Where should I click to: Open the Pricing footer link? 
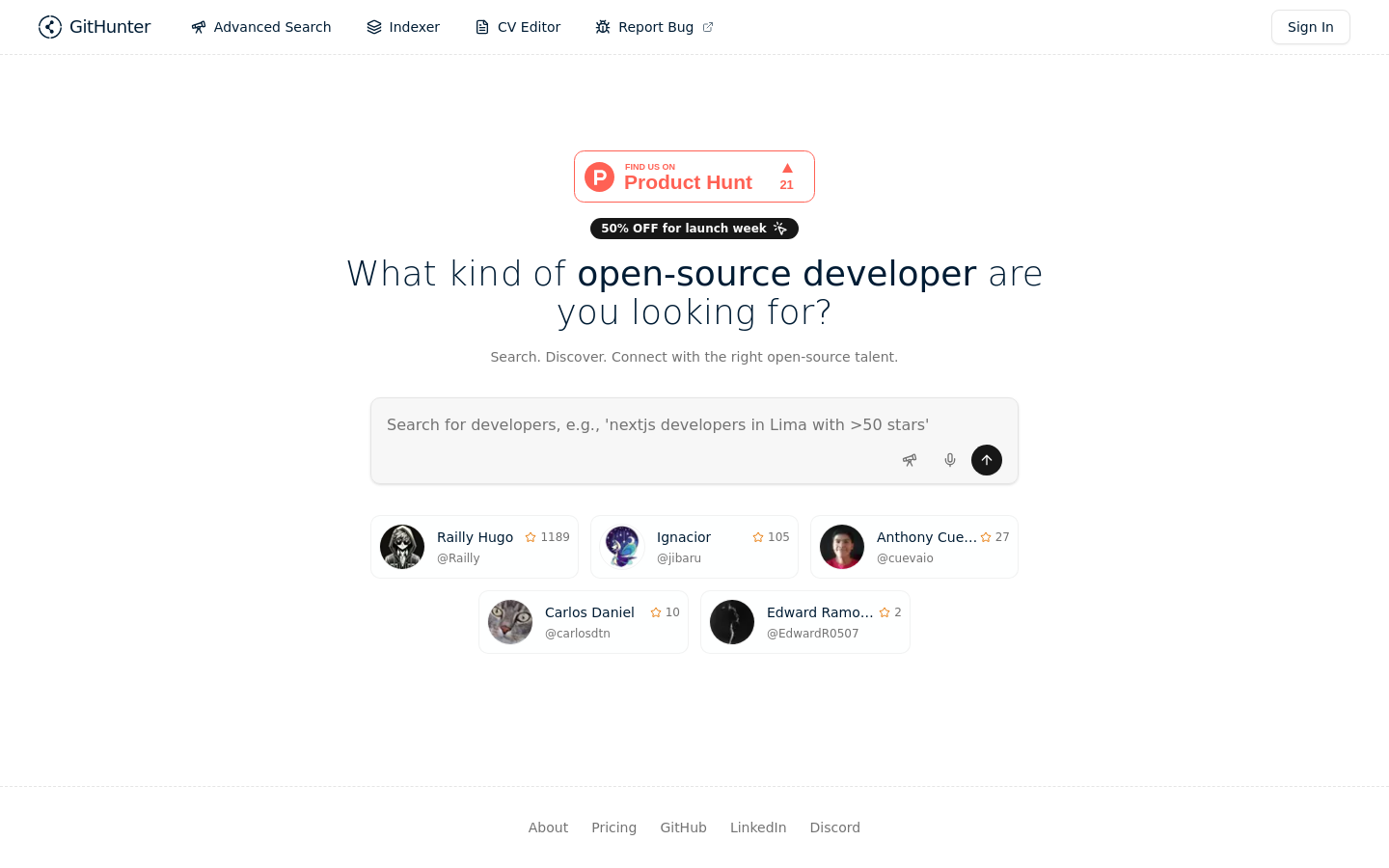coord(613,827)
